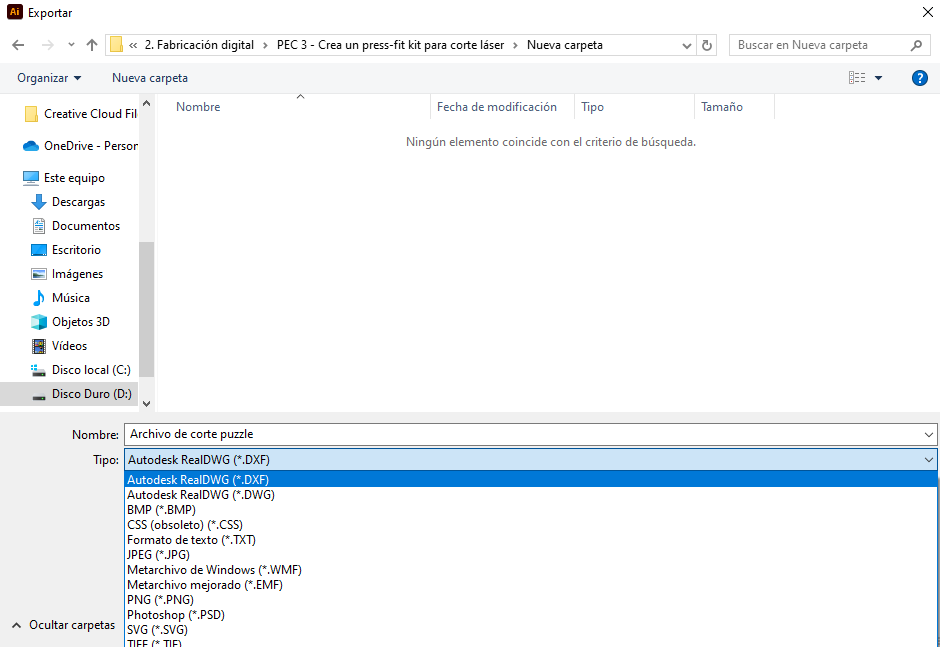Screen dimensions: 940x647
Task: Click Ocultar carpetas toggle
Action: coord(64,625)
